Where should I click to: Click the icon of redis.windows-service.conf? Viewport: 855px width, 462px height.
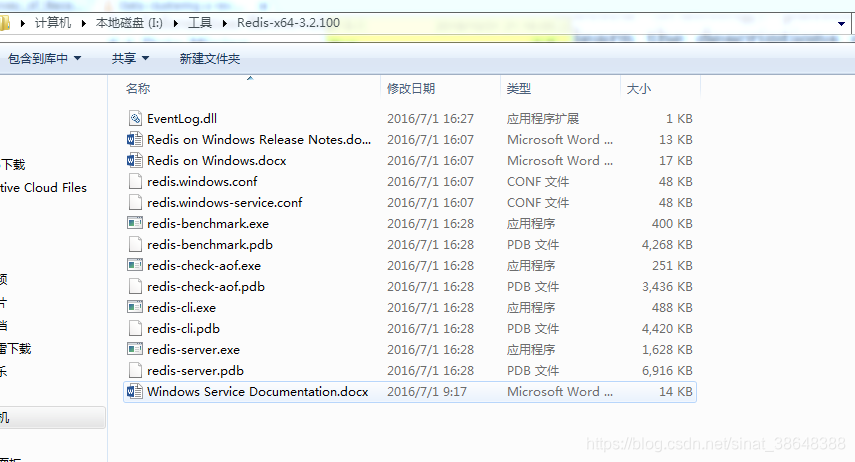(135, 202)
